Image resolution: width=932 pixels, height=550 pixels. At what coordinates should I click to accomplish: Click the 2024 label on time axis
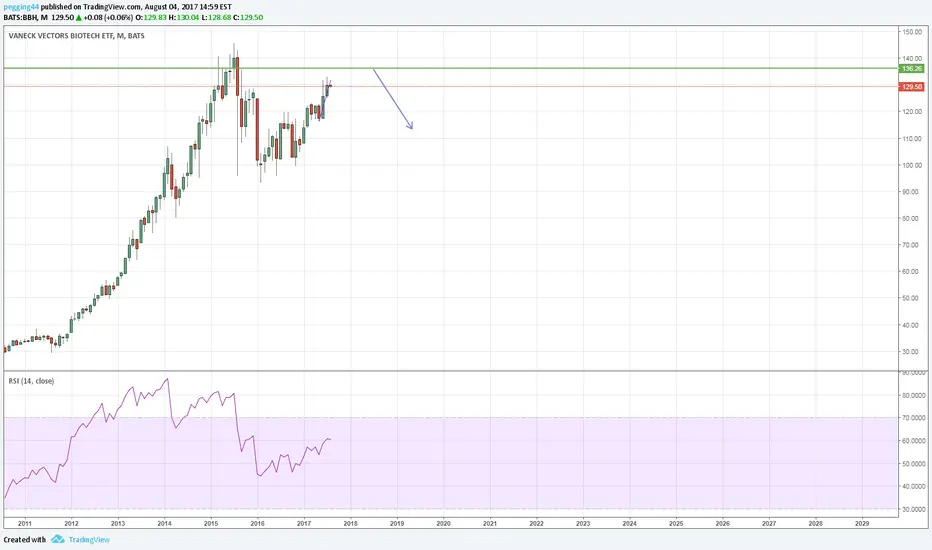click(x=629, y=524)
